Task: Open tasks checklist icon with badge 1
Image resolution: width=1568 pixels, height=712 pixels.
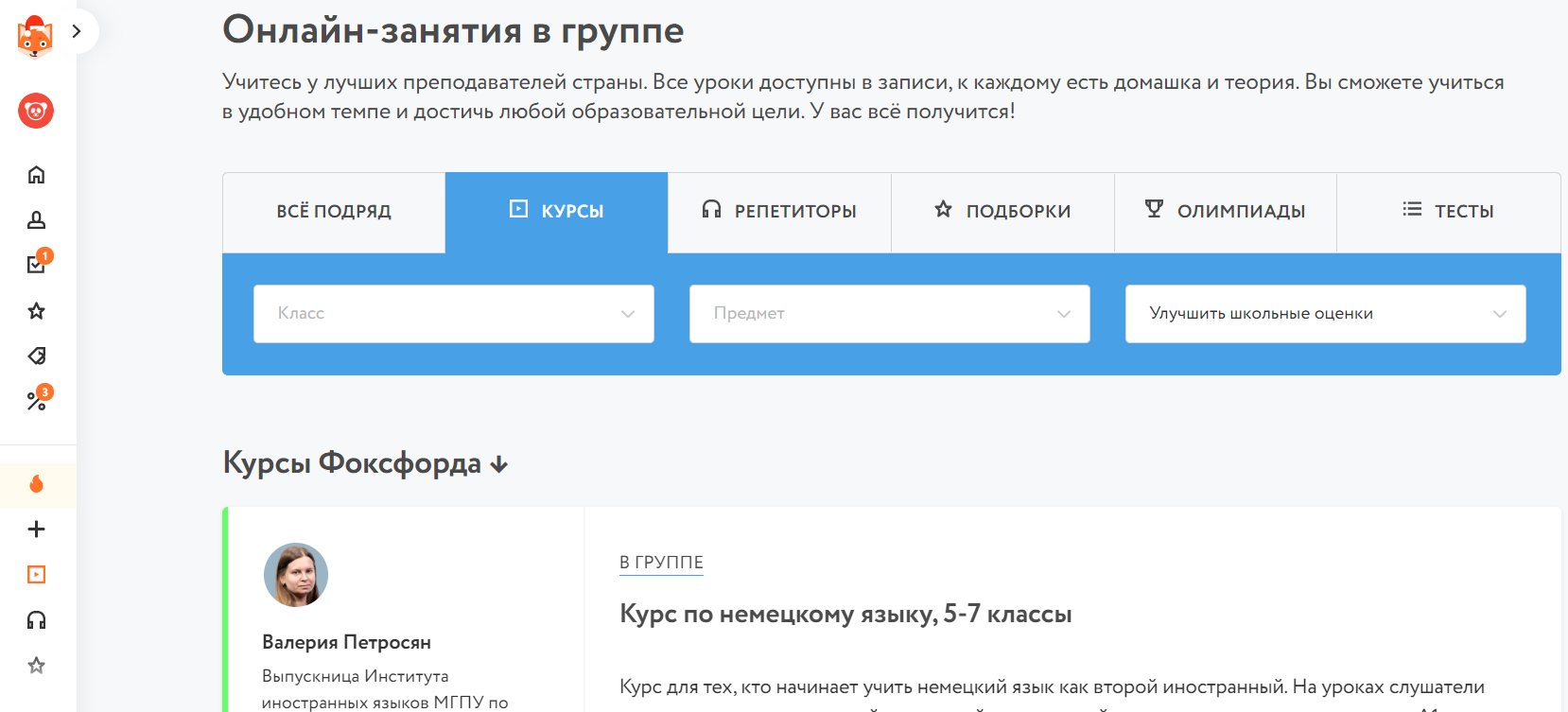Action: click(x=38, y=263)
